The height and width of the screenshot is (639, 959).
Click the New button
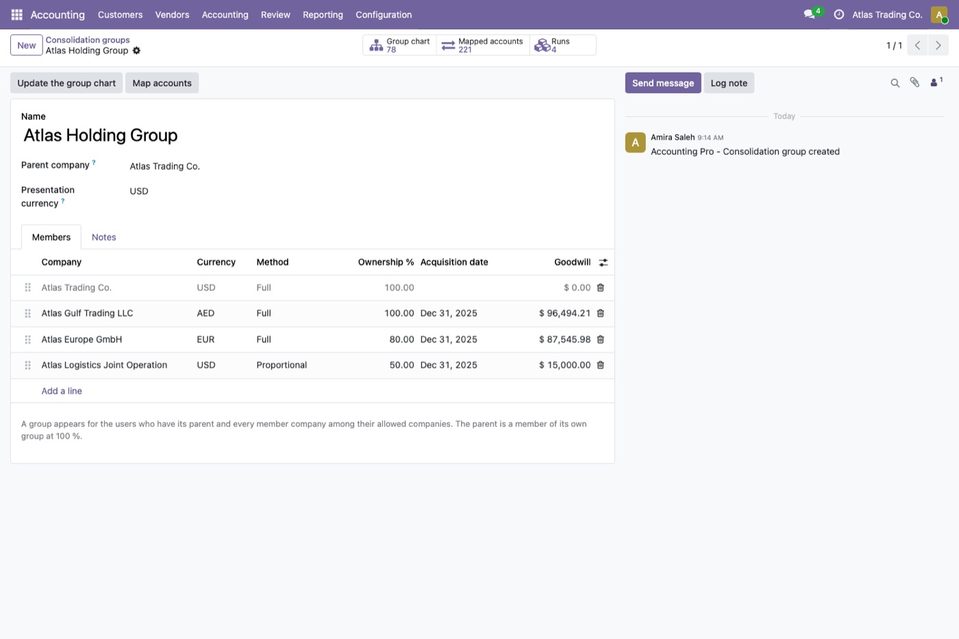(x=26, y=45)
